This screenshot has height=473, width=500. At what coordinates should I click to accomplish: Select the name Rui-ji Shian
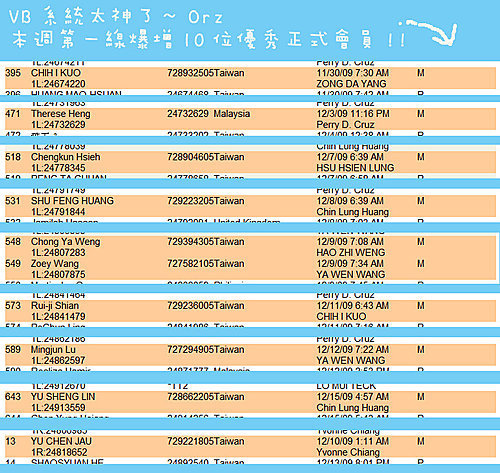[x=55, y=306]
